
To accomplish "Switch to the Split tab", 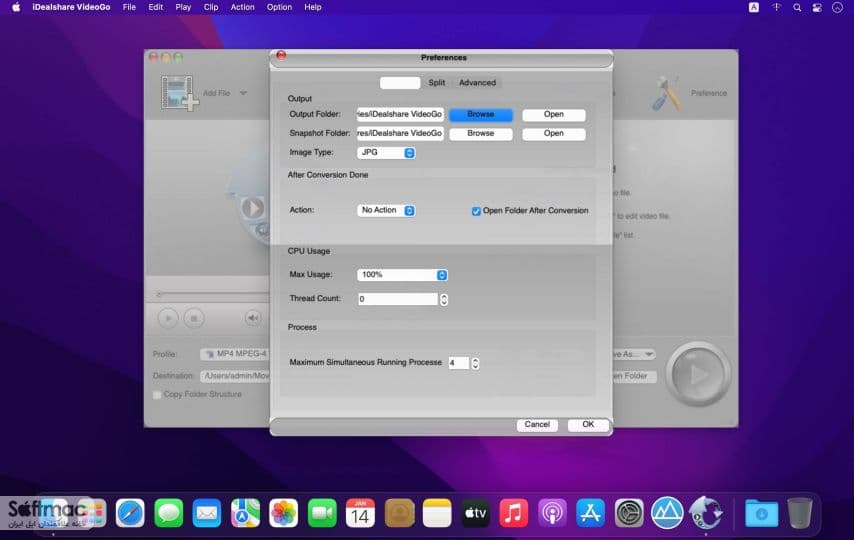I will pos(437,83).
